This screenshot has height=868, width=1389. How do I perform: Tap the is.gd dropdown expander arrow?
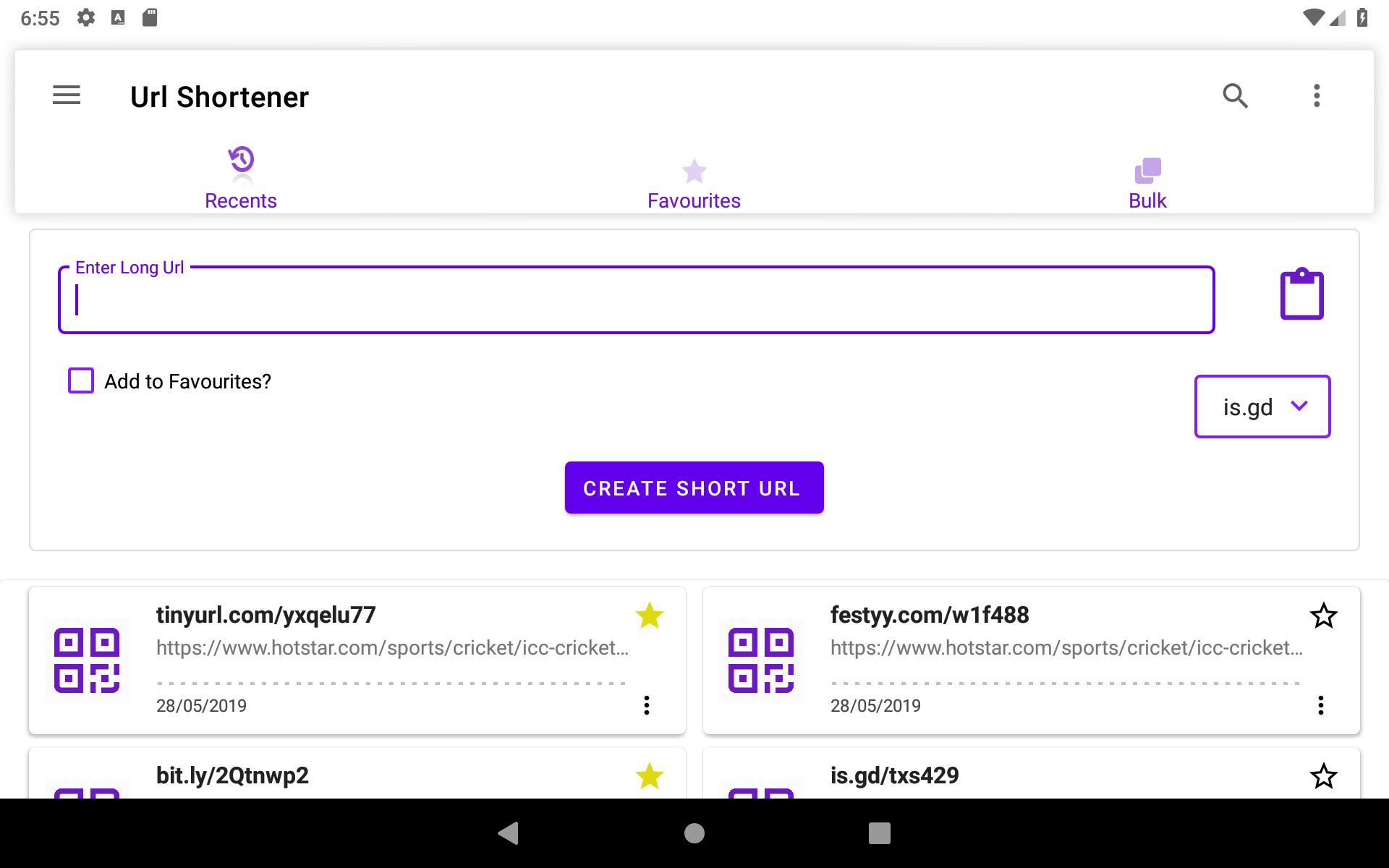tap(1301, 406)
